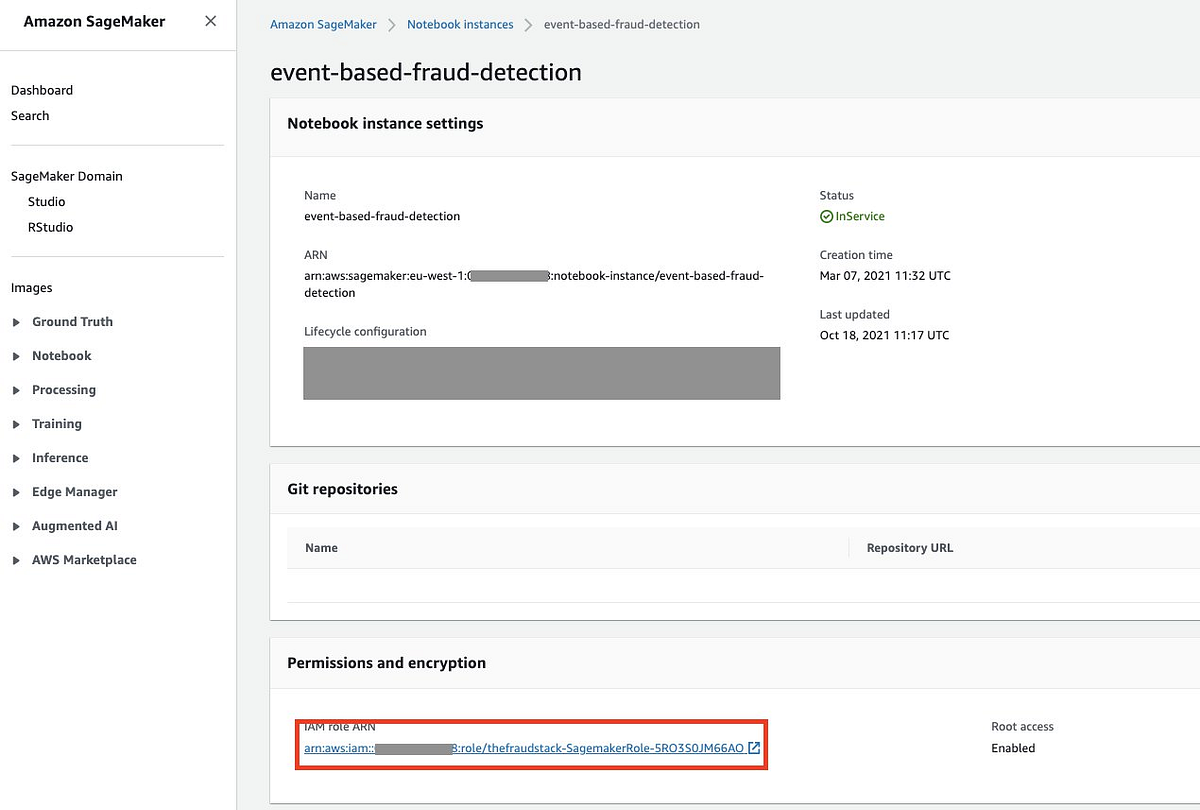This screenshot has width=1200, height=810.
Task: Click the Amazon SageMaker sidebar heading
Action: pyautogui.click(x=92, y=20)
